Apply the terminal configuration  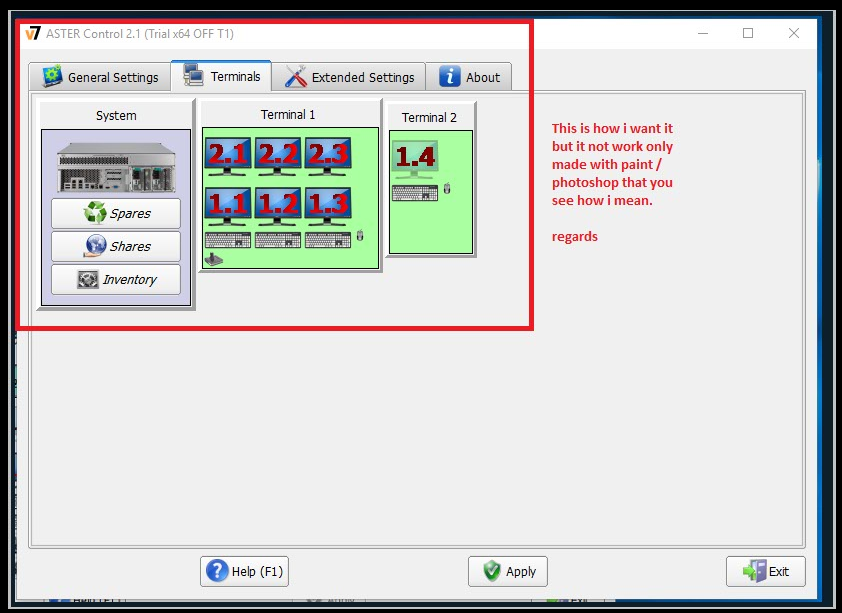click(x=507, y=571)
